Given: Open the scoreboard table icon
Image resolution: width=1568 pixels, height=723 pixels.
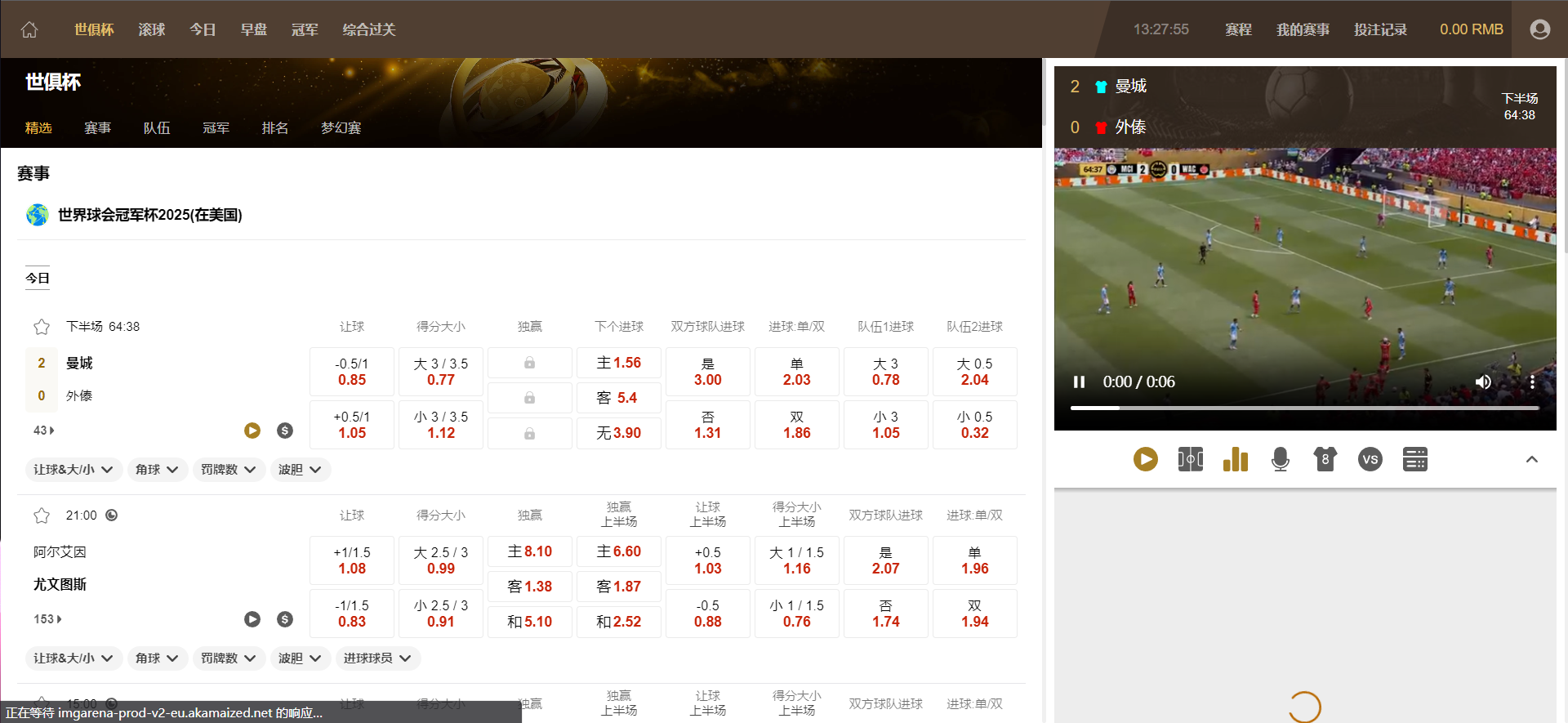Looking at the screenshot, I should click(x=1414, y=460).
